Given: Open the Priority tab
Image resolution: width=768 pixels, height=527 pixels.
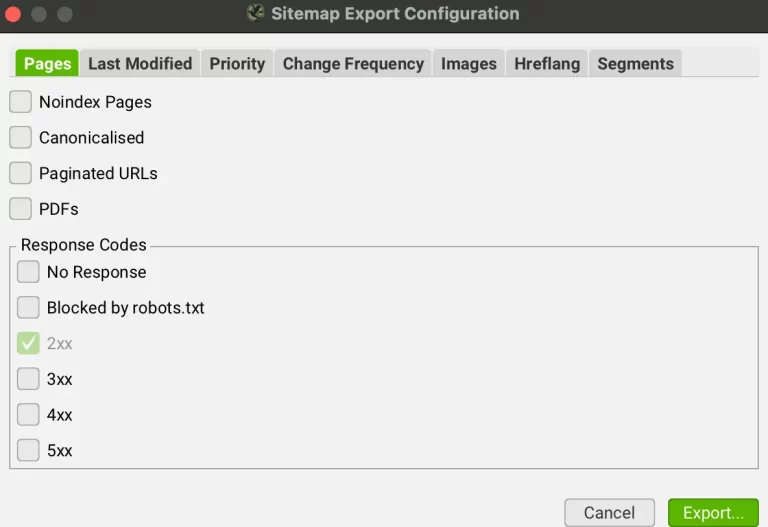Looking at the screenshot, I should tap(237, 64).
